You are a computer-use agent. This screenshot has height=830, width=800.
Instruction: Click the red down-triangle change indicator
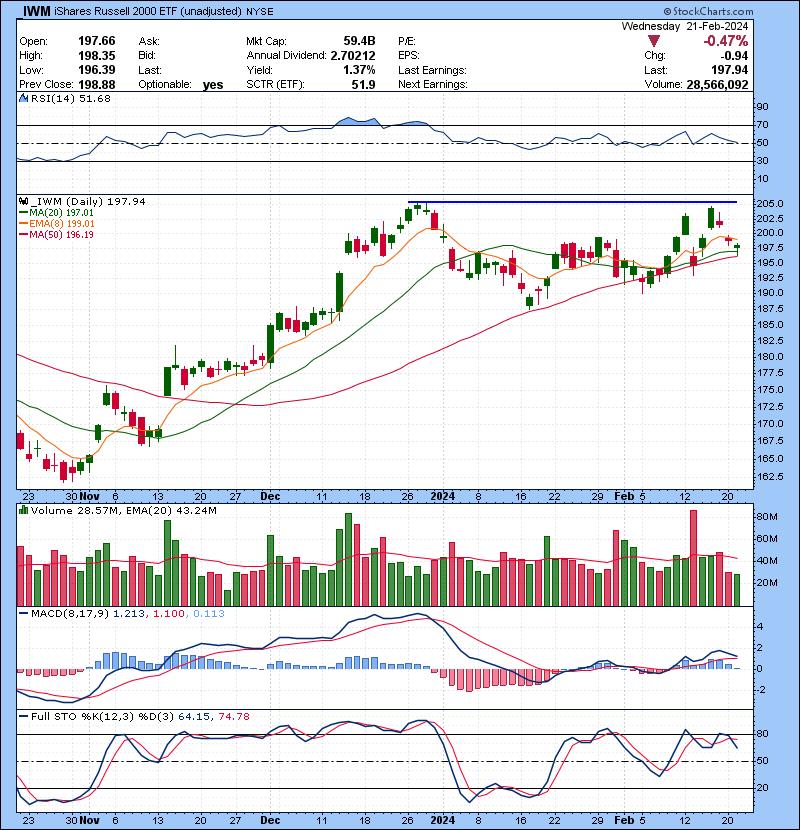click(654, 41)
